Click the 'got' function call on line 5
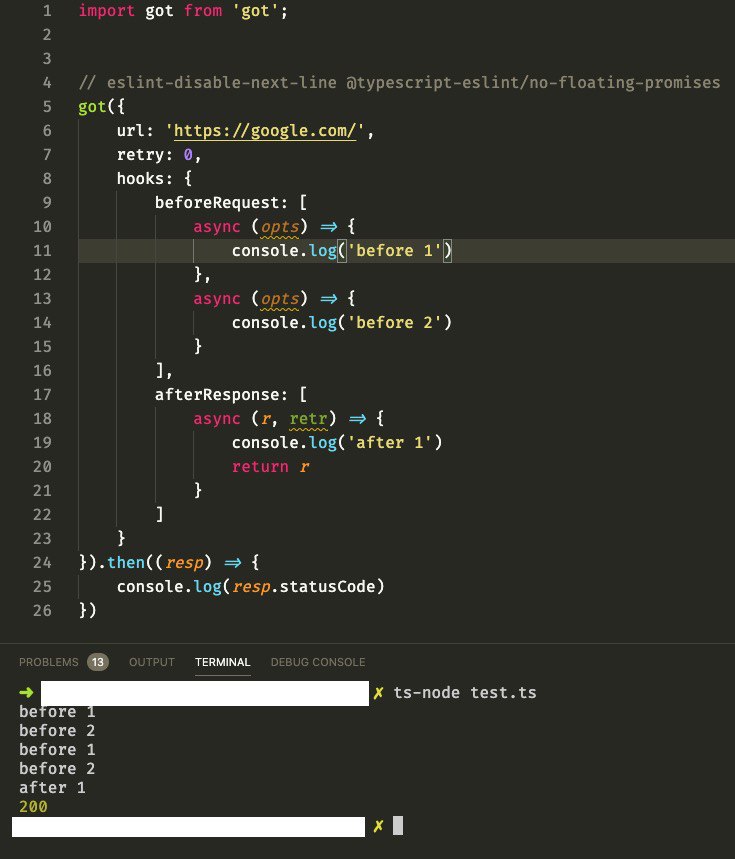 click(92, 106)
